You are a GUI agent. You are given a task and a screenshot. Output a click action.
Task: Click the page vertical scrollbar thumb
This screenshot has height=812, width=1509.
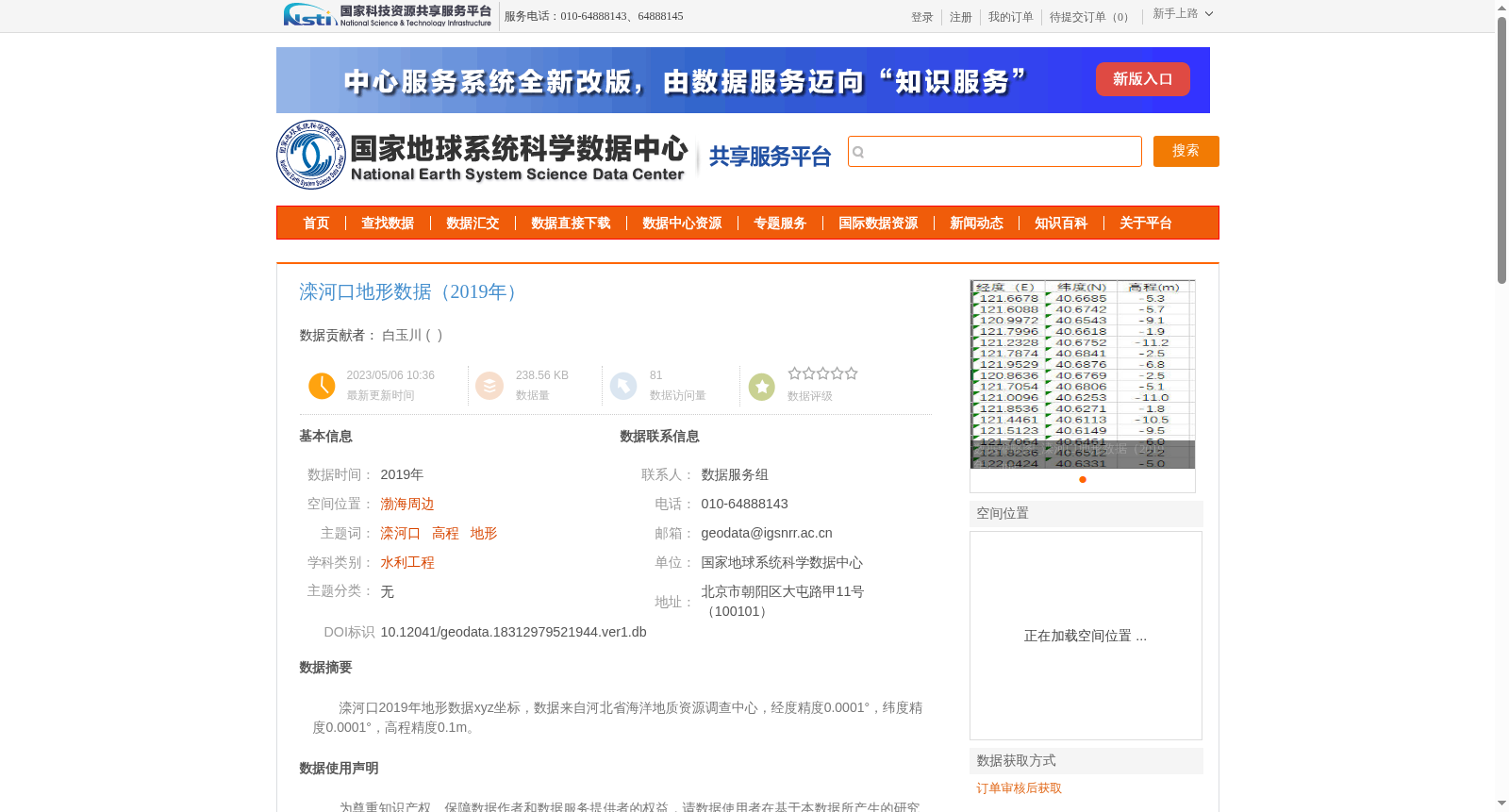(1501, 149)
